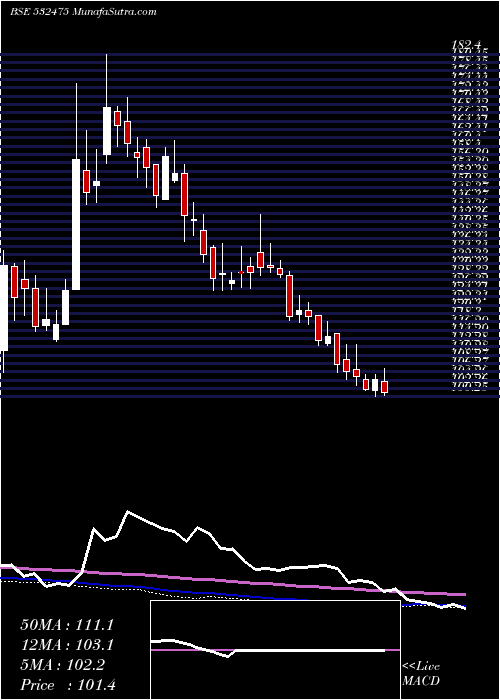The image size is (500, 700).
Task: Click the '12MA : 103.1' value
Action: coord(67,645)
